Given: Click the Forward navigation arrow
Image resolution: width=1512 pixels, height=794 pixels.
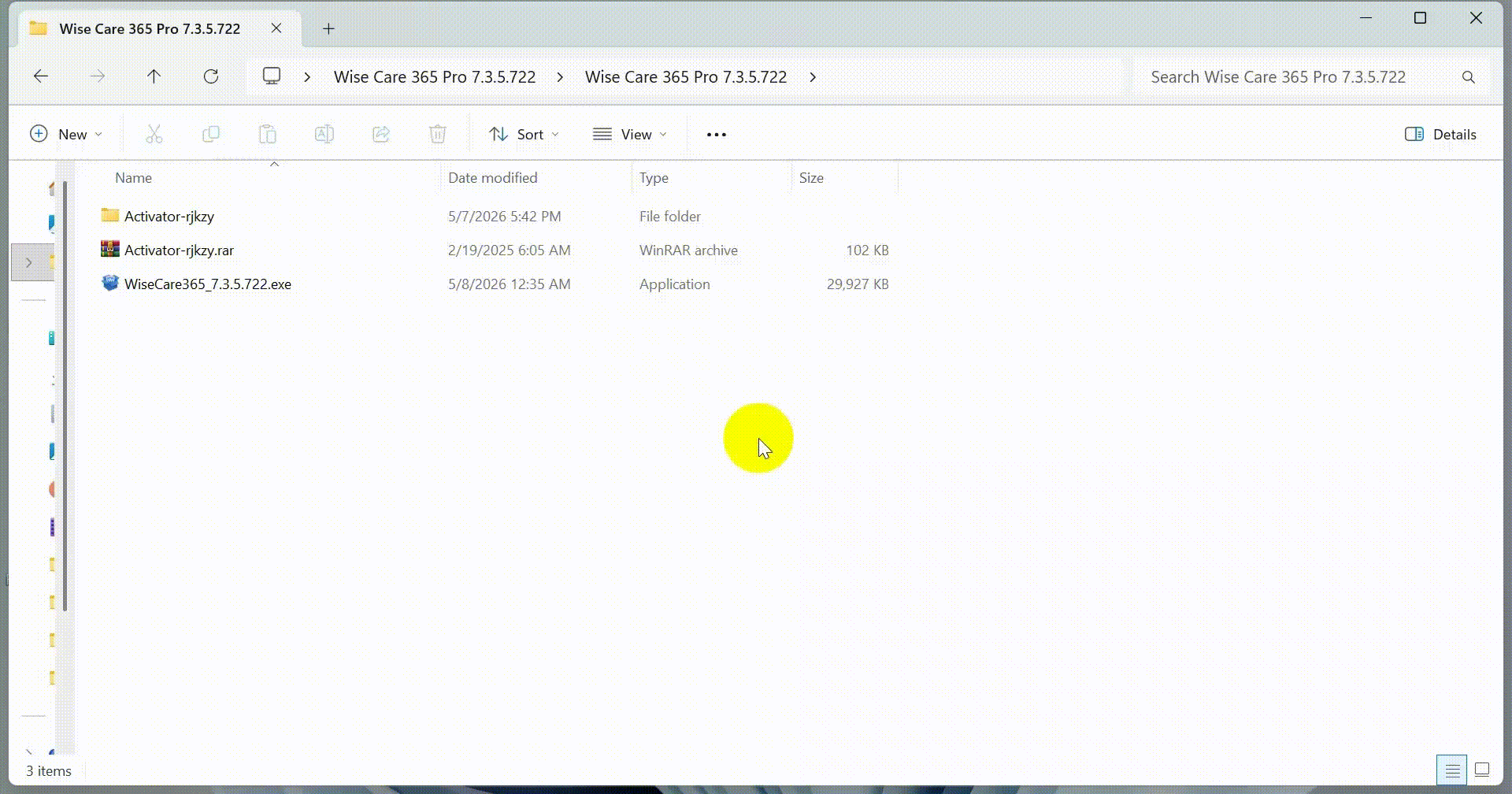Looking at the screenshot, I should pyautogui.click(x=98, y=76).
